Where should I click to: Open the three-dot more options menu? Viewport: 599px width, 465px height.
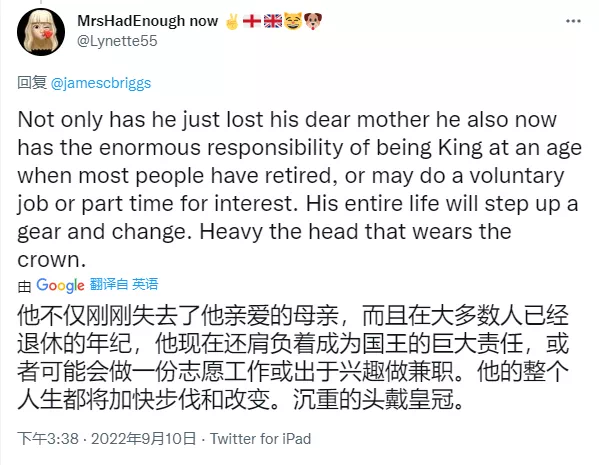[573, 21]
